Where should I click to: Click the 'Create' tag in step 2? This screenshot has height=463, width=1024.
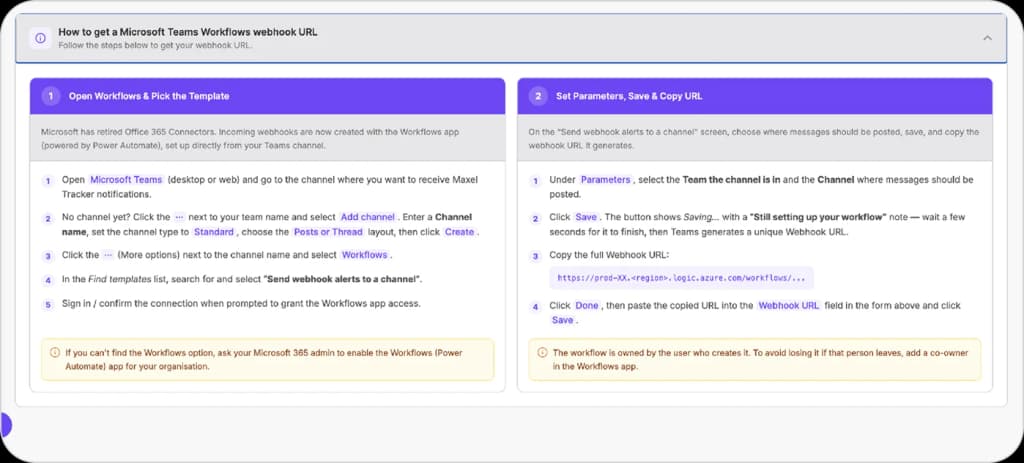[x=459, y=232]
